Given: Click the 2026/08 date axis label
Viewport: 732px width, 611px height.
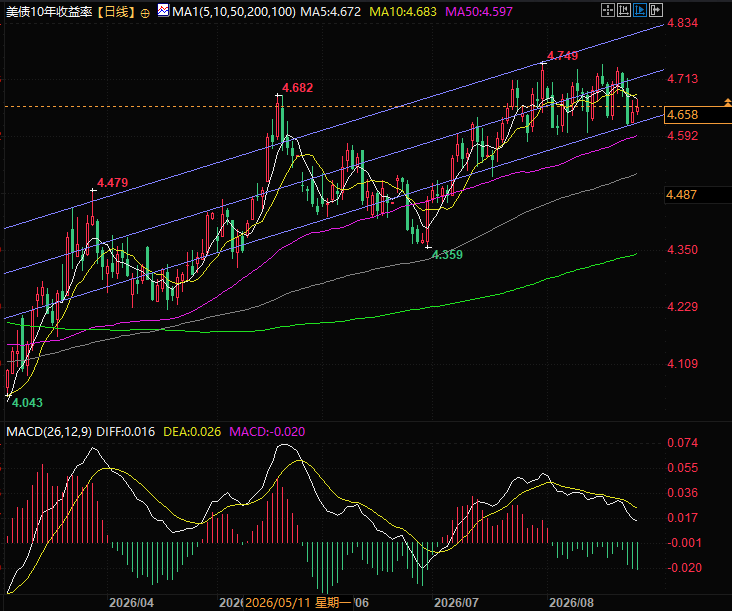Looking at the screenshot, I should (571, 603).
